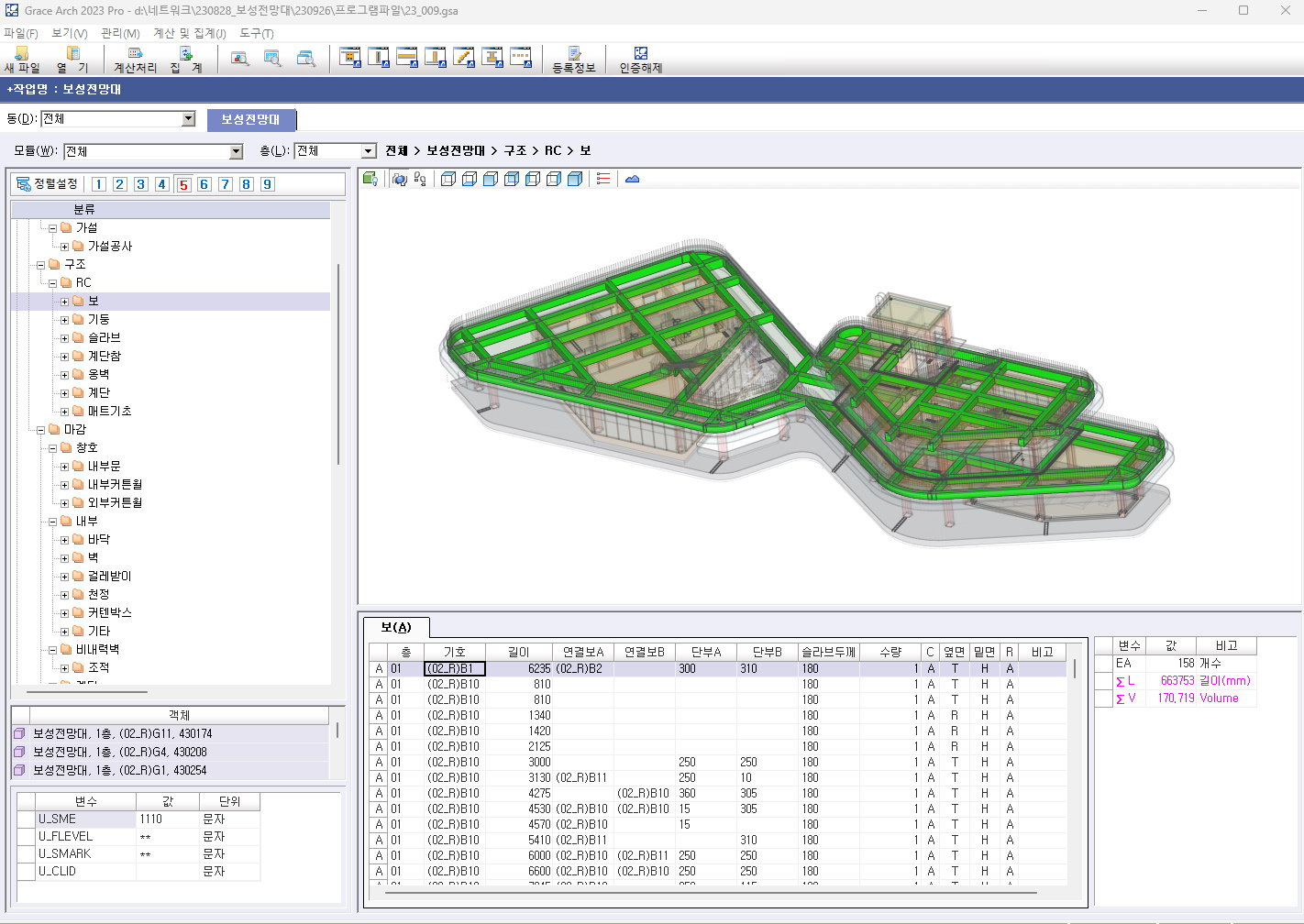This screenshot has width=1304, height=924.
Task: Switch the 3D model to front view cube
Action: pyautogui.click(x=491, y=179)
